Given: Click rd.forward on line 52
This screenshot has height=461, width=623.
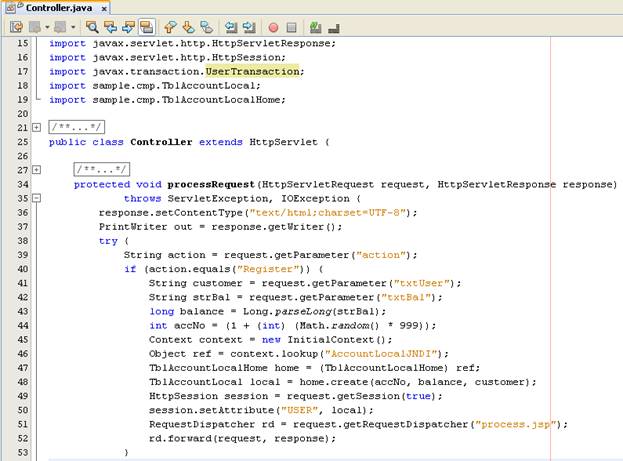Looking at the screenshot, I should [x=180, y=438].
